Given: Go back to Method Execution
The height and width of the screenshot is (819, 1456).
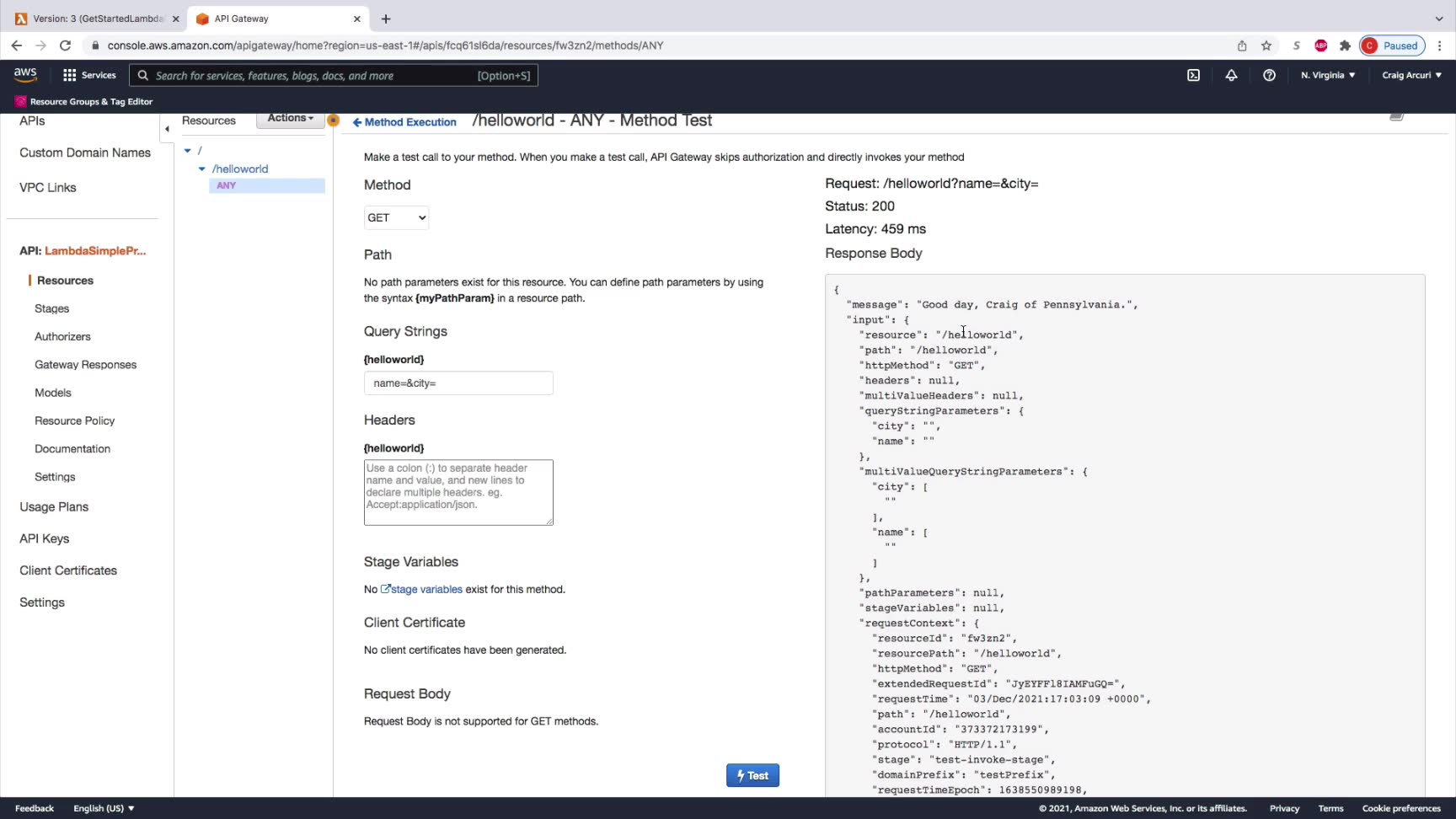Looking at the screenshot, I should tap(404, 122).
